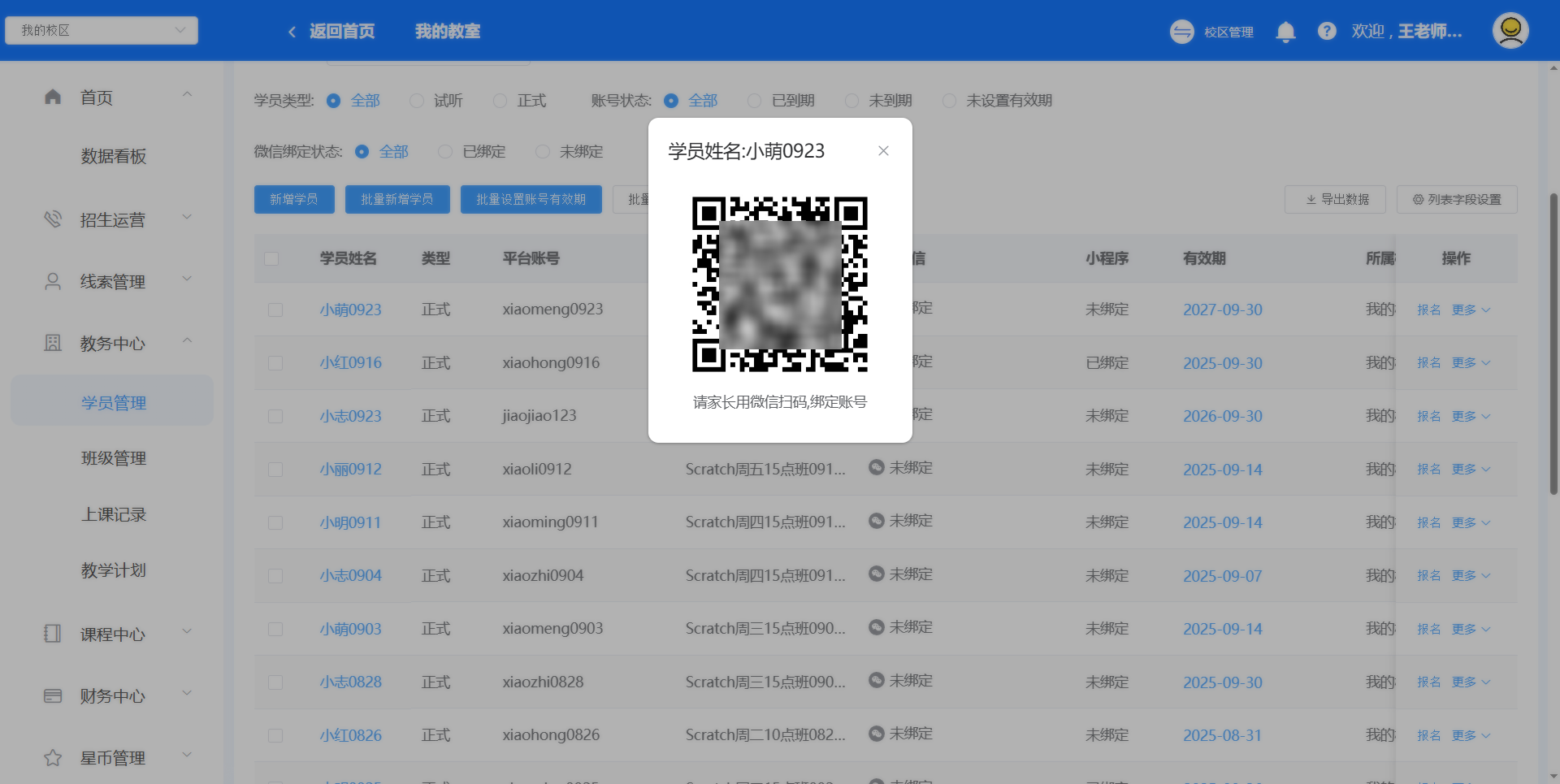Open 学员管理 in the sidebar
The height and width of the screenshot is (784, 1560).
click(x=112, y=402)
